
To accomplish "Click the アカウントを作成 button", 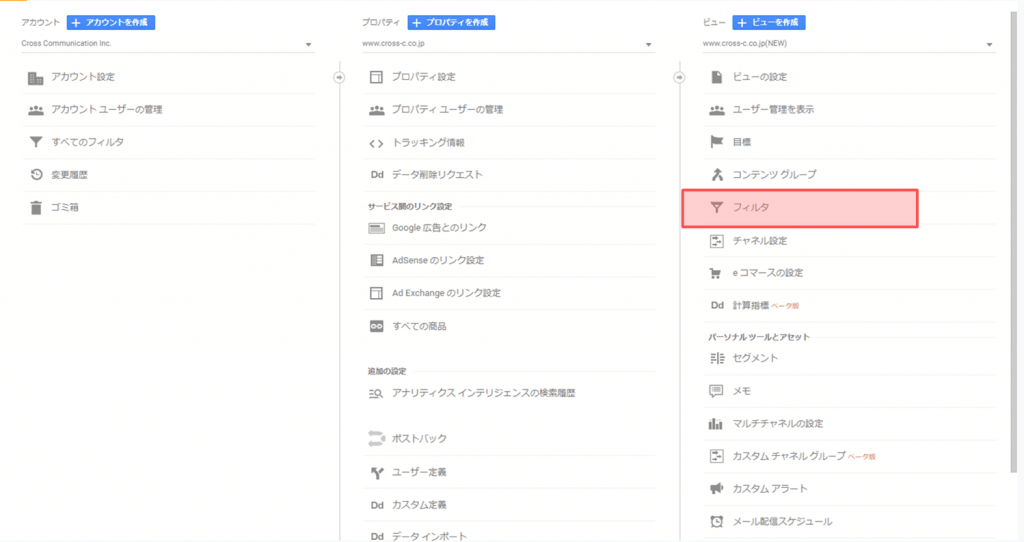I will point(111,22).
